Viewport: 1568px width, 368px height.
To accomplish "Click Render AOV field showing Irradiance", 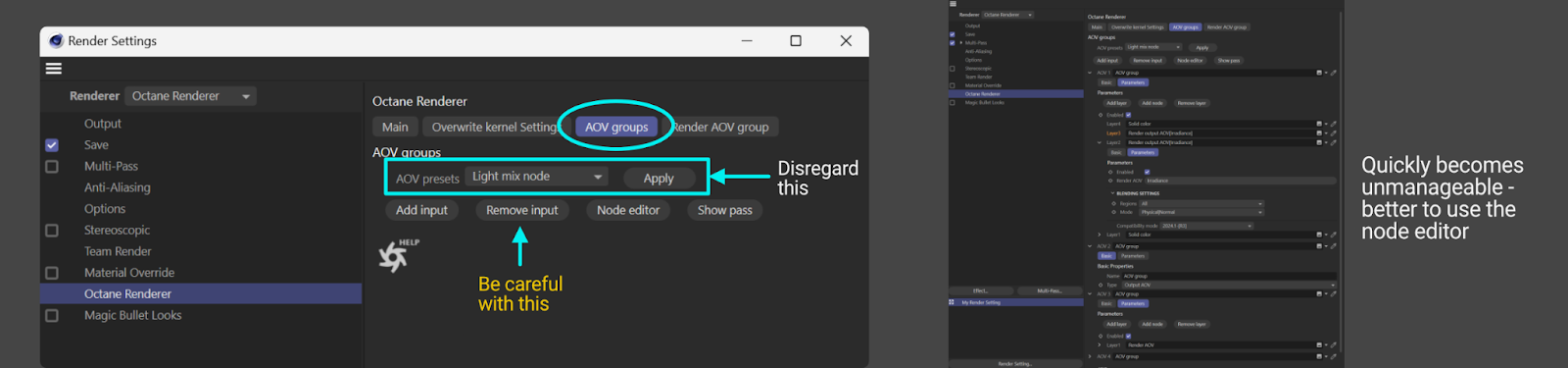I will [x=1241, y=181].
